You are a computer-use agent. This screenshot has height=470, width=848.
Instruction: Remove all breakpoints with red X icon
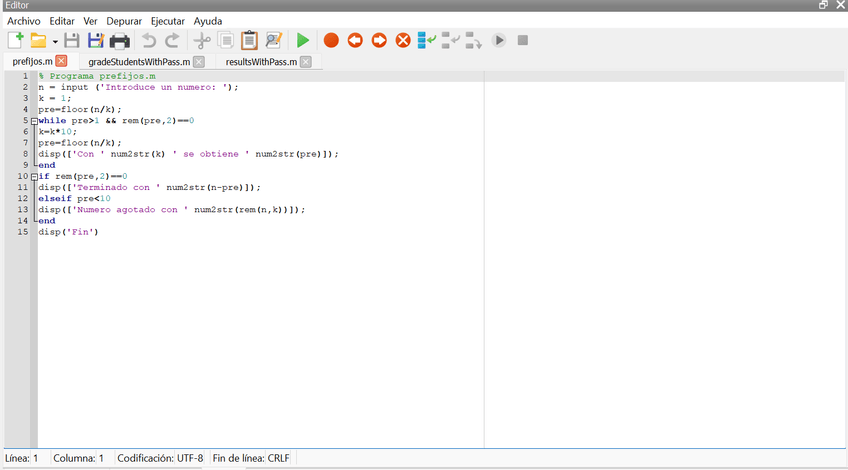pyautogui.click(x=403, y=41)
